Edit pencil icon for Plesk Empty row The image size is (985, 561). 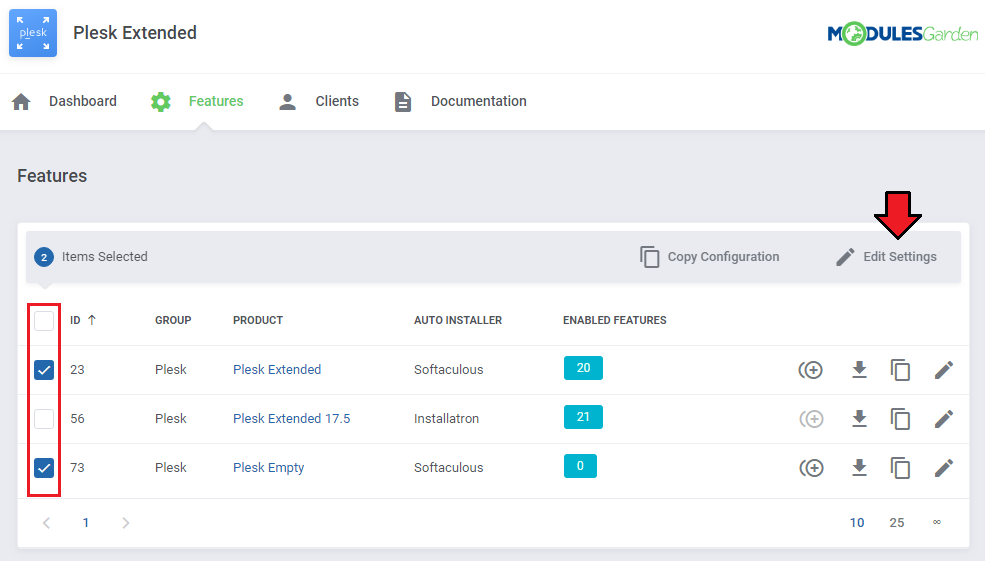pos(944,468)
